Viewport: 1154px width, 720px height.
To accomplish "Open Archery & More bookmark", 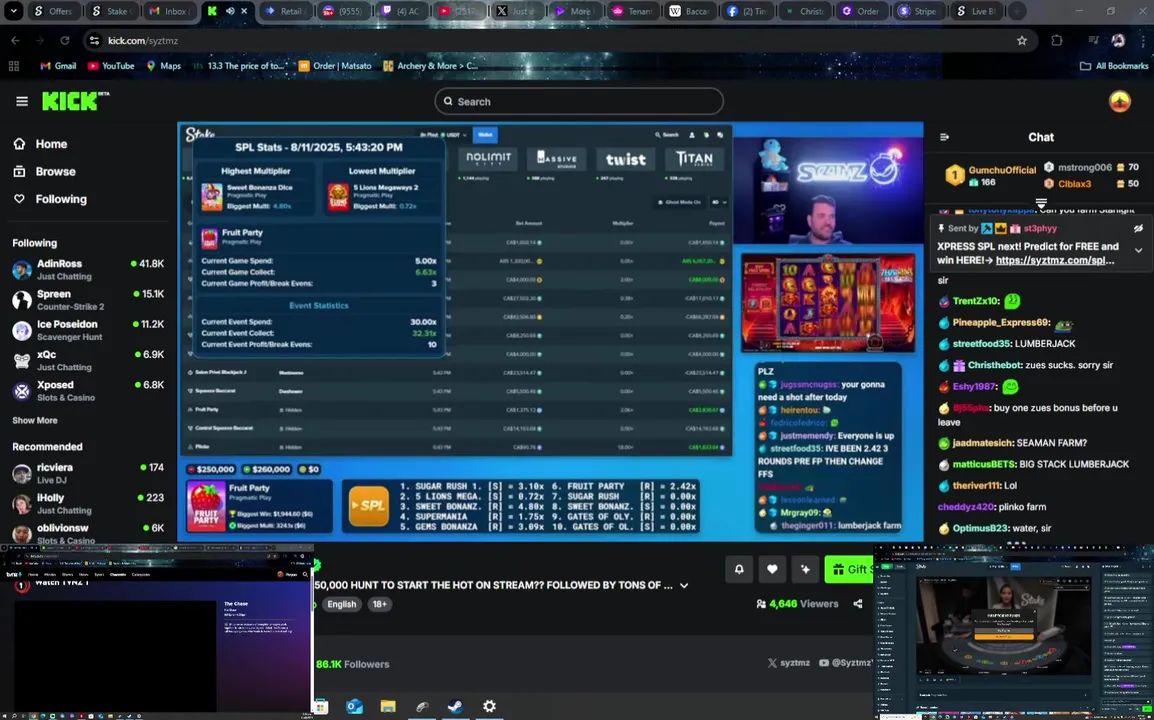I will coord(431,66).
